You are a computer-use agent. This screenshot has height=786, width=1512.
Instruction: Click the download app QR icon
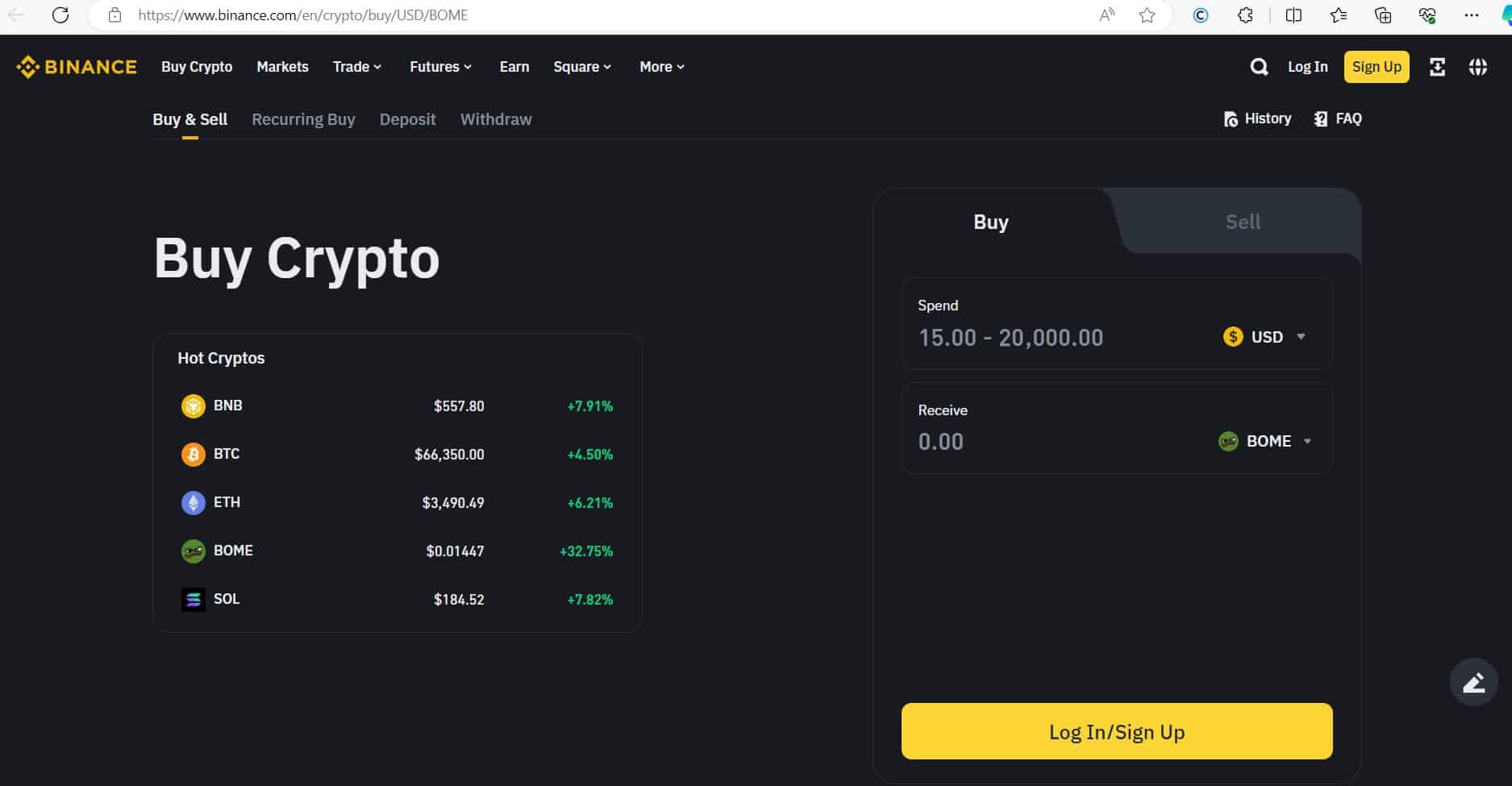pos(1437,67)
